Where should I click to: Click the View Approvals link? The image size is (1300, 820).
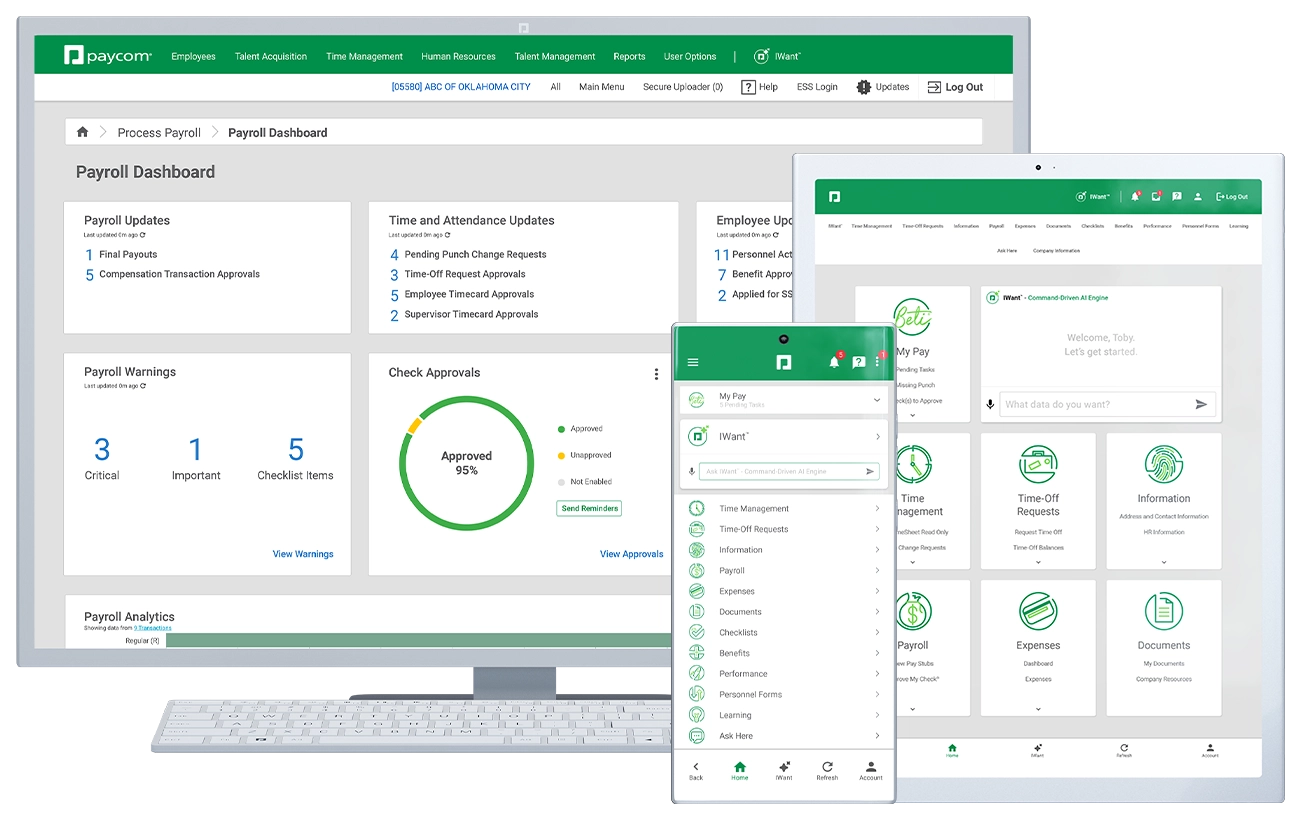(631, 554)
